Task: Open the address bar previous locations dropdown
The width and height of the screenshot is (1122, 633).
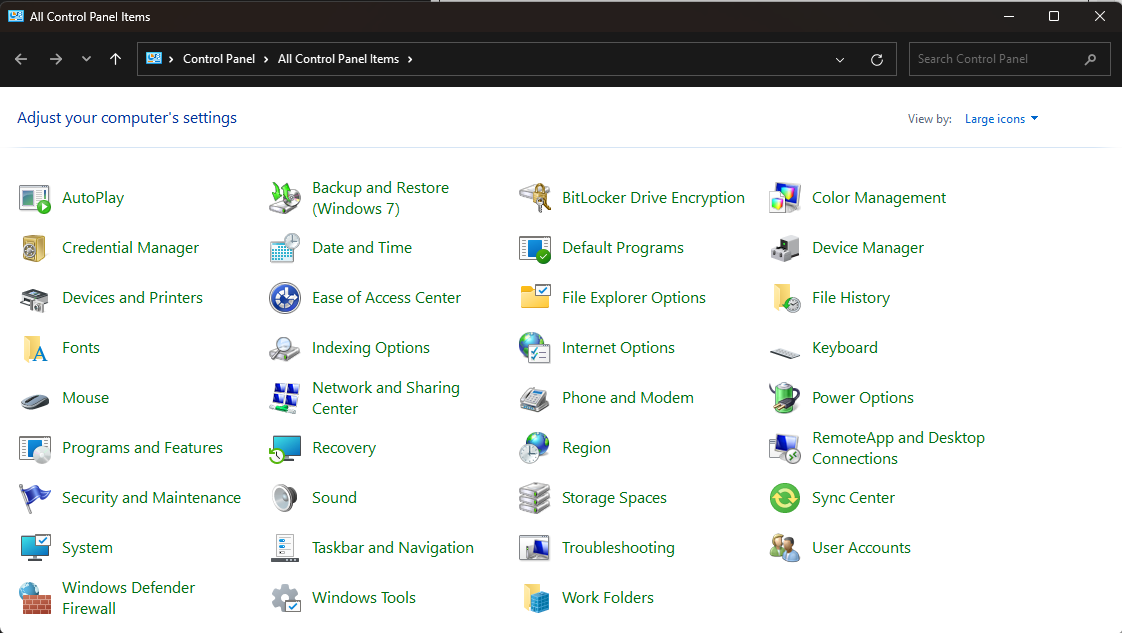Action: (x=840, y=60)
